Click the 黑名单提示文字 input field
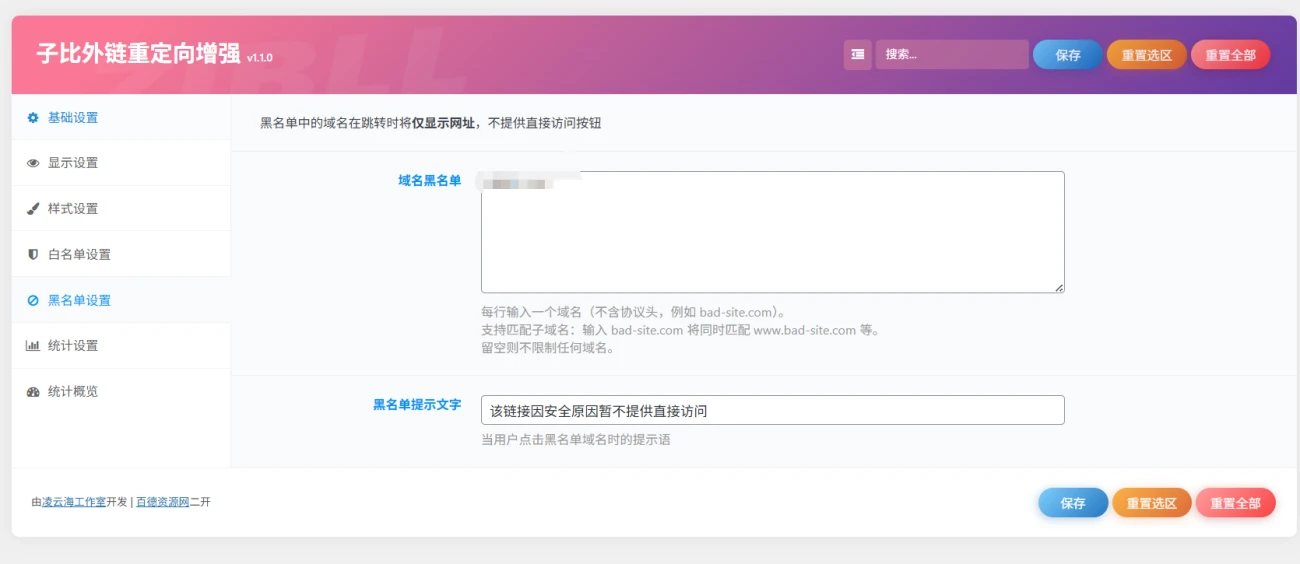 tap(772, 410)
